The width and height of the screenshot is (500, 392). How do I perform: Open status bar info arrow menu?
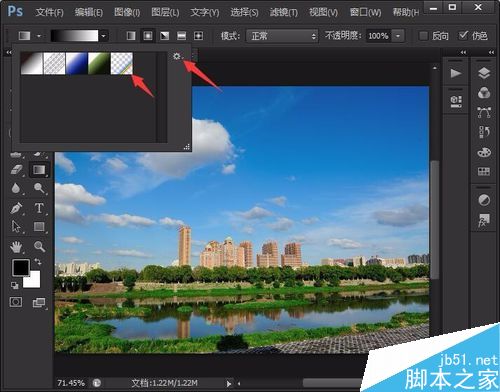(x=229, y=384)
